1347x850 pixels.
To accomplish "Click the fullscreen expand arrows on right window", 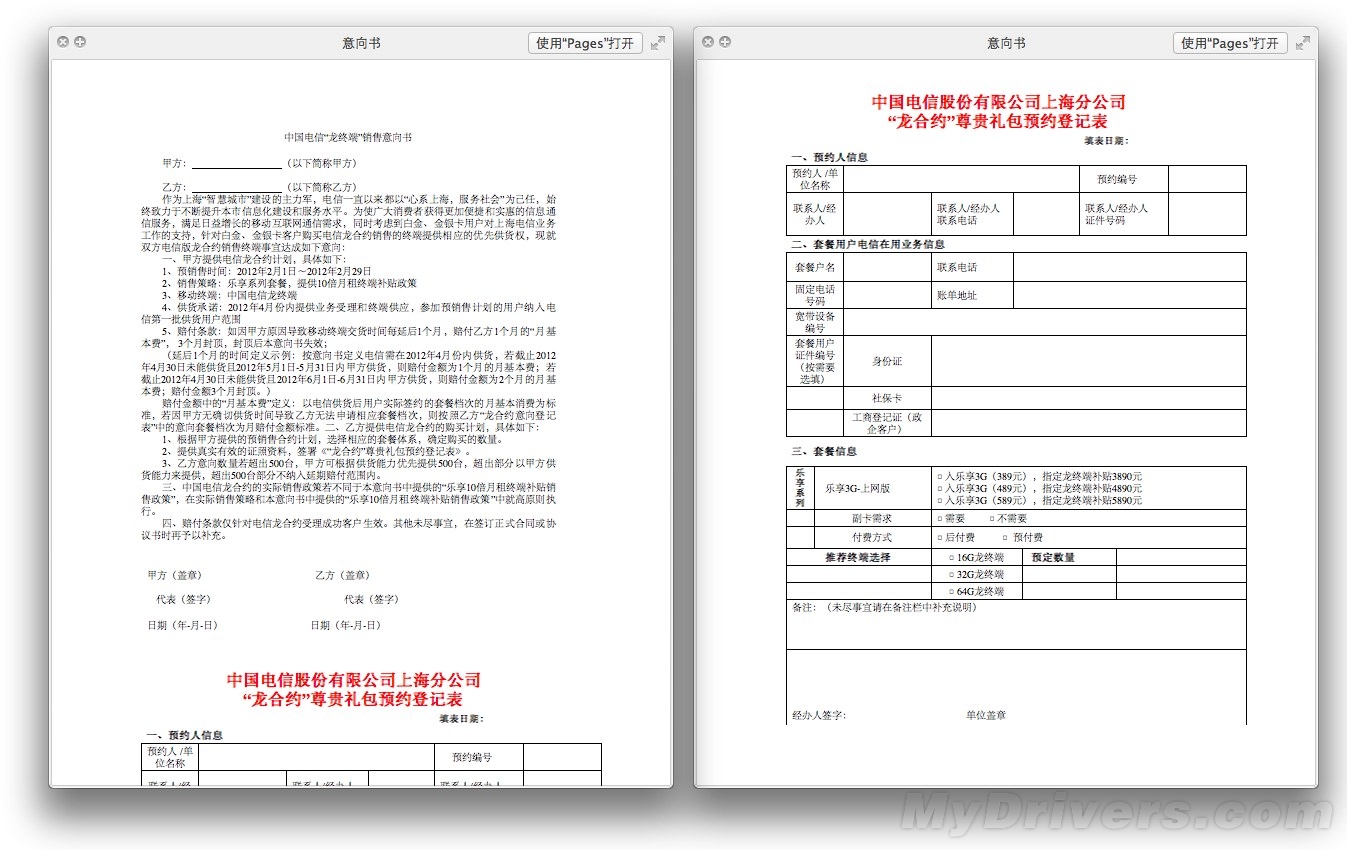I will (x=1302, y=43).
